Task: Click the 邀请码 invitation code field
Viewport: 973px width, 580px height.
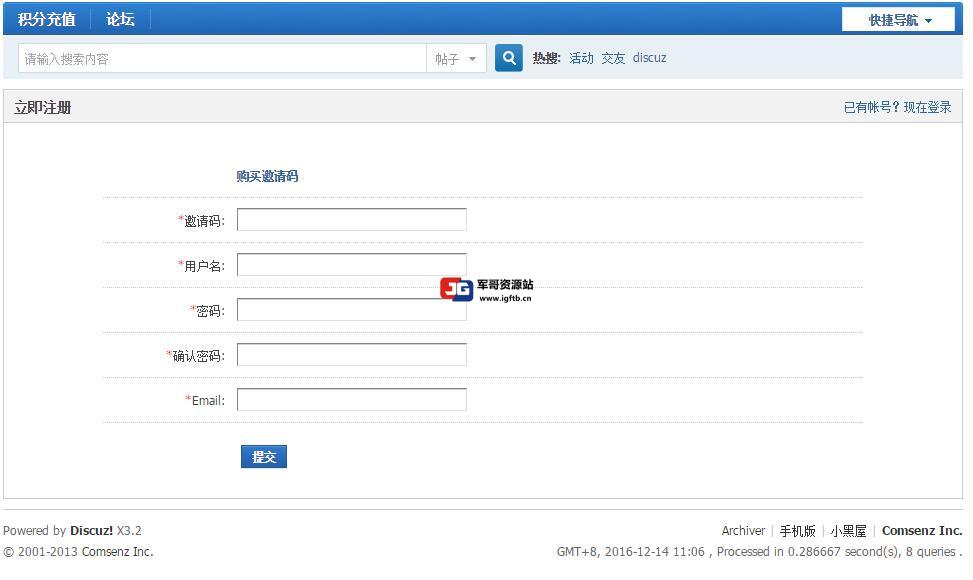Action: point(351,220)
